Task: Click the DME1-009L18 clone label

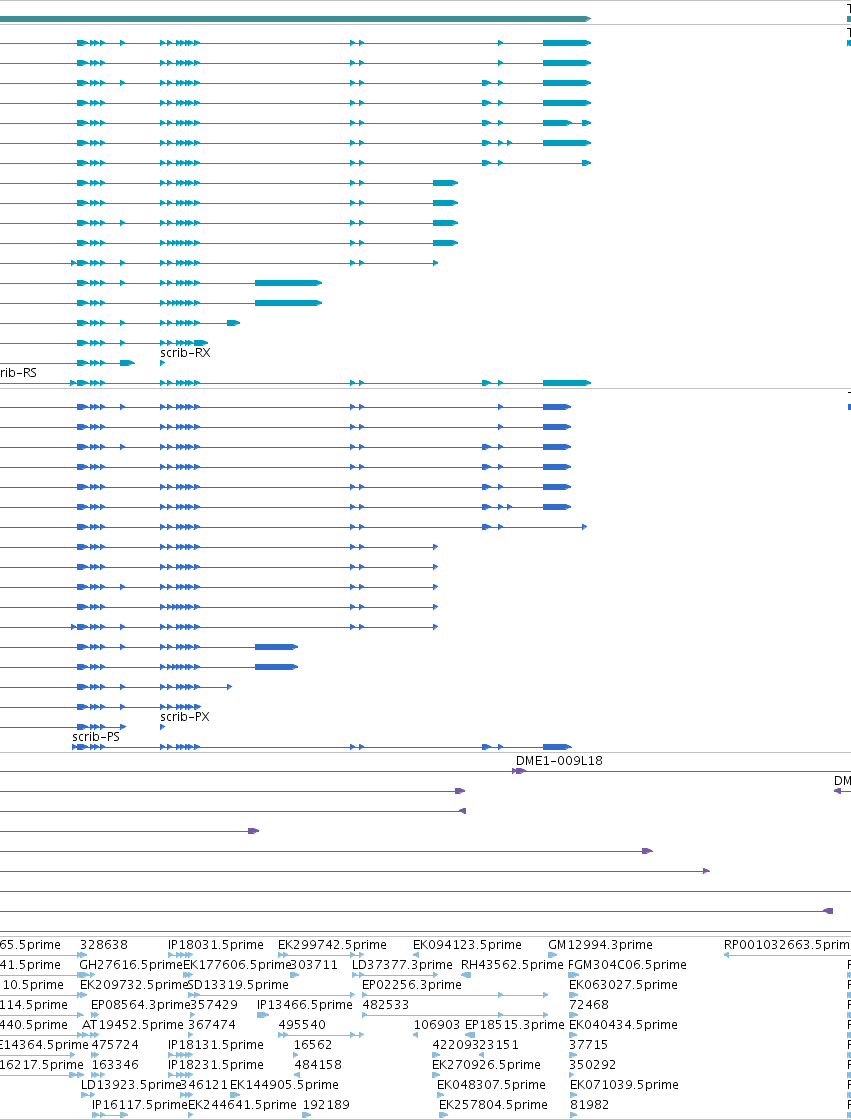Action: pos(559,761)
